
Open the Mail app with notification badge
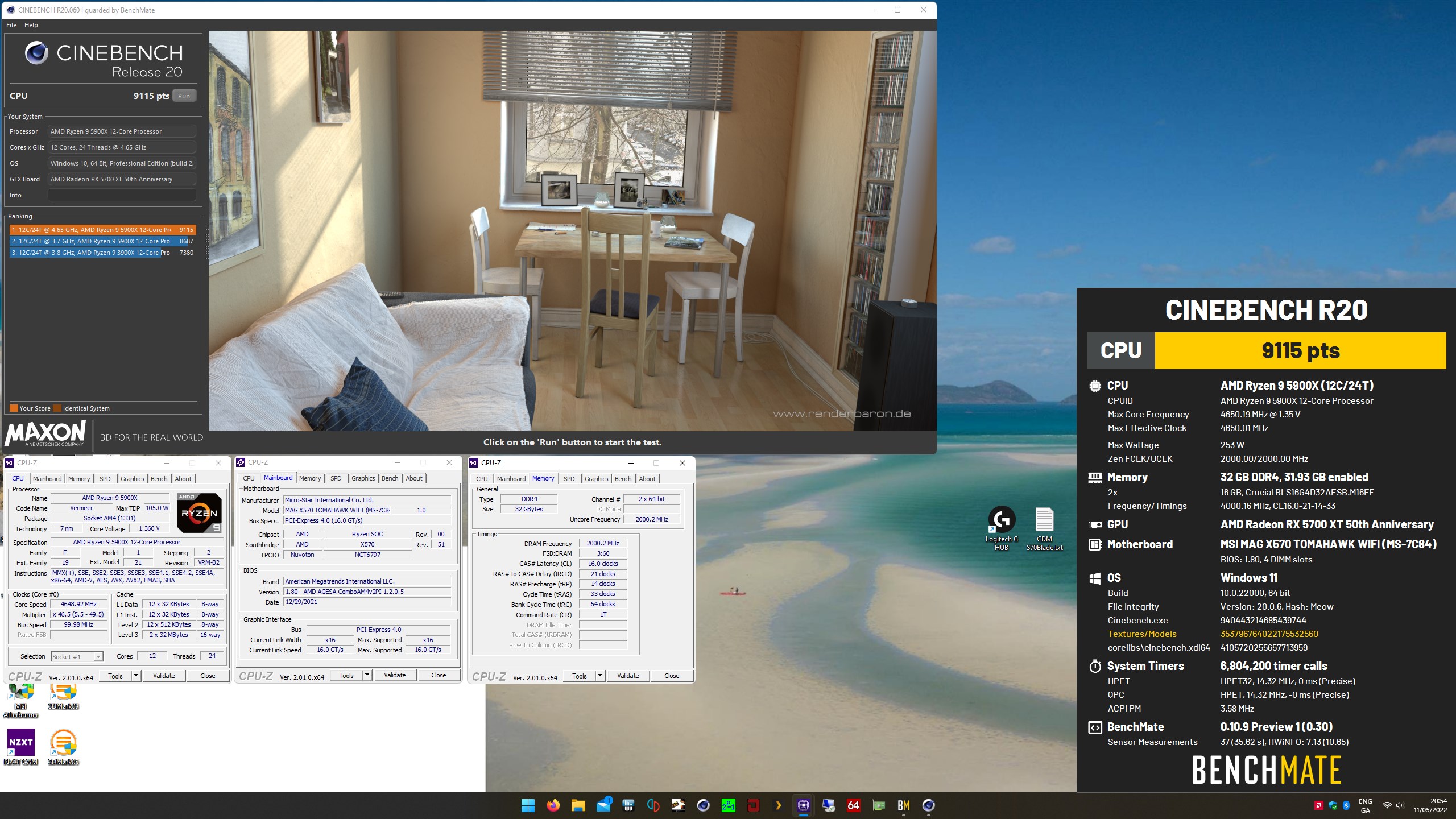pyautogui.click(x=603, y=805)
